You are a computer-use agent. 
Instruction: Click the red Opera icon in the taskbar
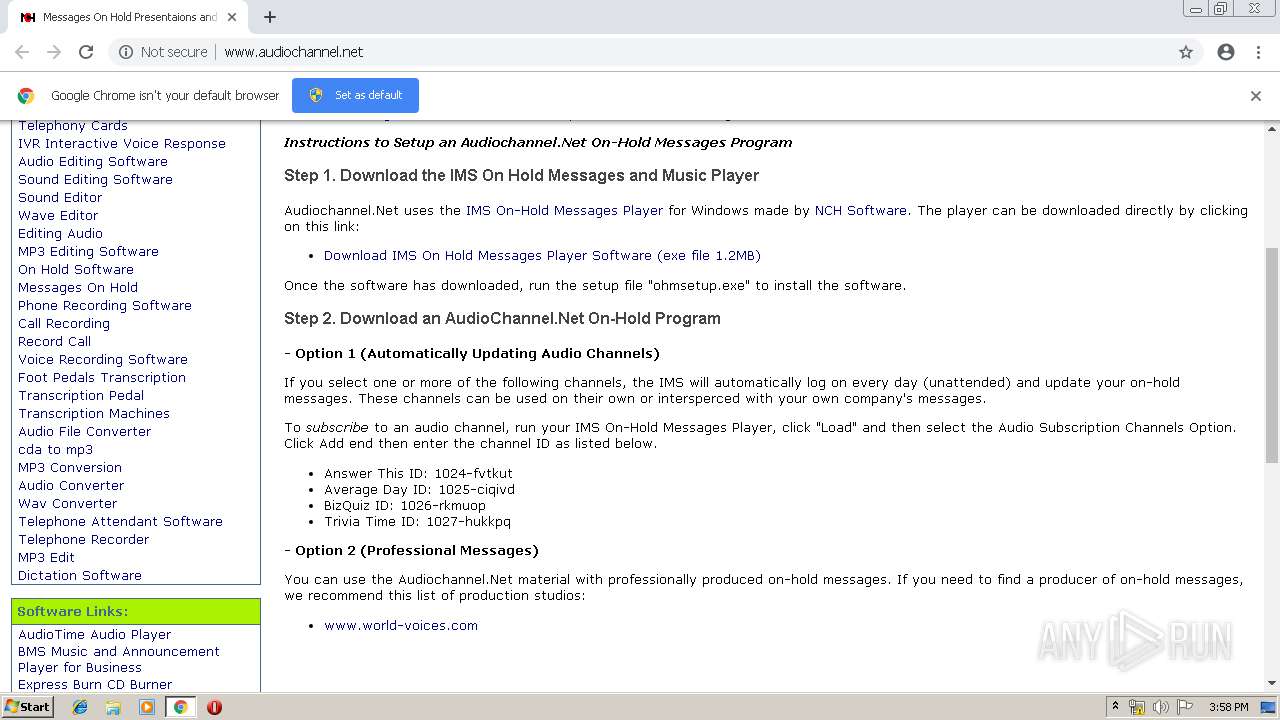[214, 707]
